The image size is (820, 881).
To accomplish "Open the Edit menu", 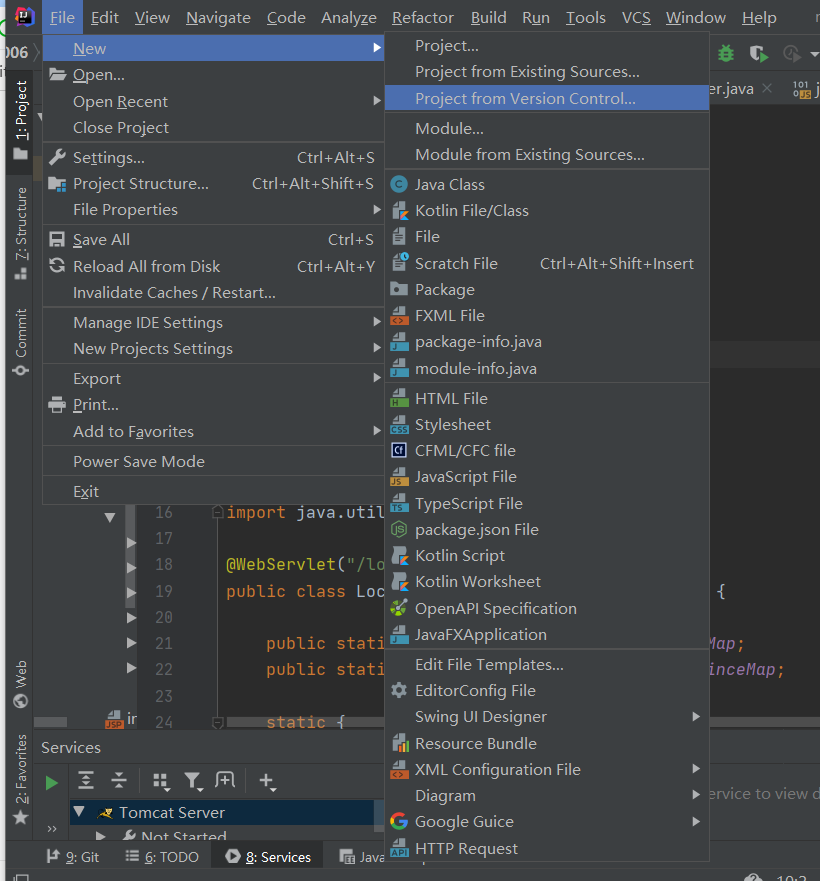I will [x=105, y=17].
